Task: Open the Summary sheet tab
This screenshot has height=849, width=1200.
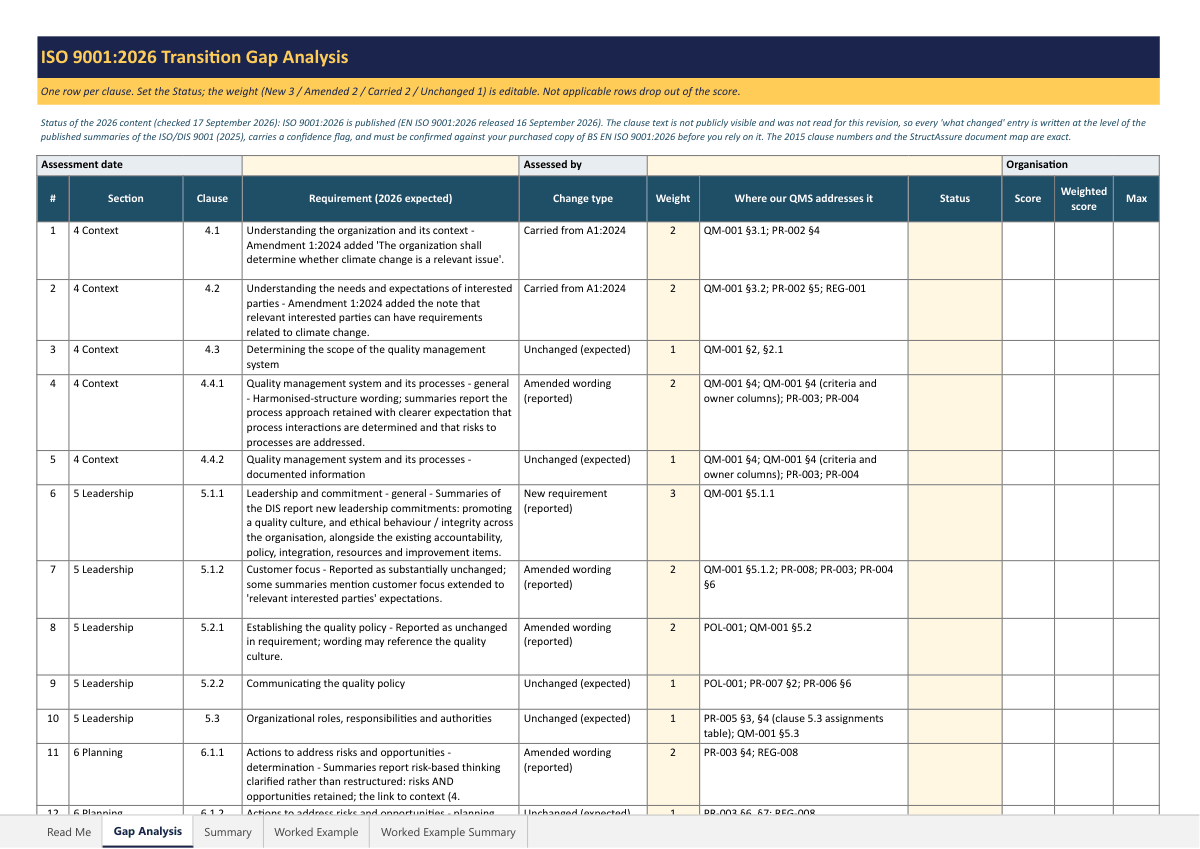Action: point(228,832)
